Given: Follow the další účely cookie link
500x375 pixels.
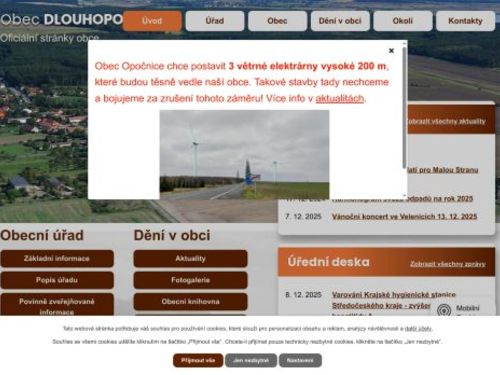Looking at the screenshot, I should tap(418, 329).
